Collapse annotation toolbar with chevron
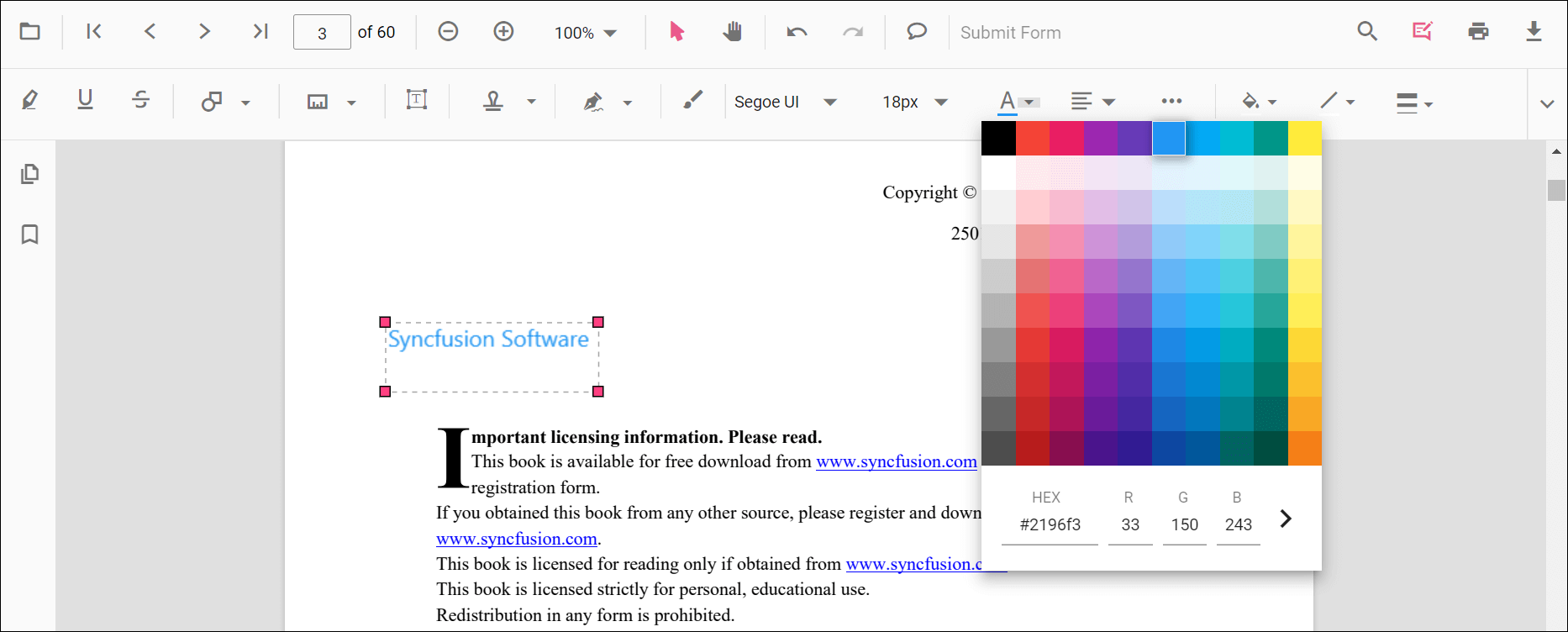 pyautogui.click(x=1547, y=103)
